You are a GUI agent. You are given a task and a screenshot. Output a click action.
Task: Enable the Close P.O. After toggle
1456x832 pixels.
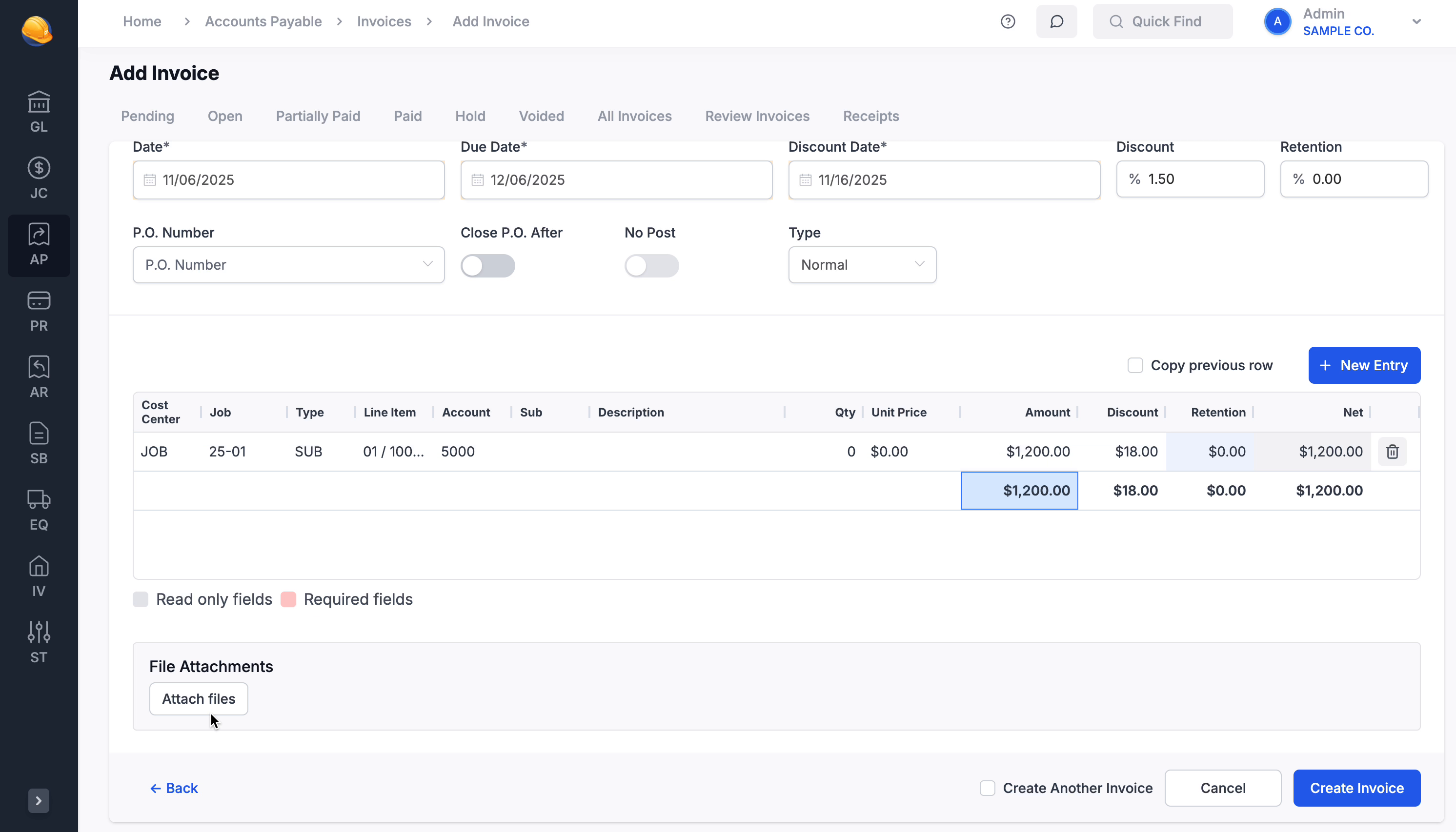point(487,265)
